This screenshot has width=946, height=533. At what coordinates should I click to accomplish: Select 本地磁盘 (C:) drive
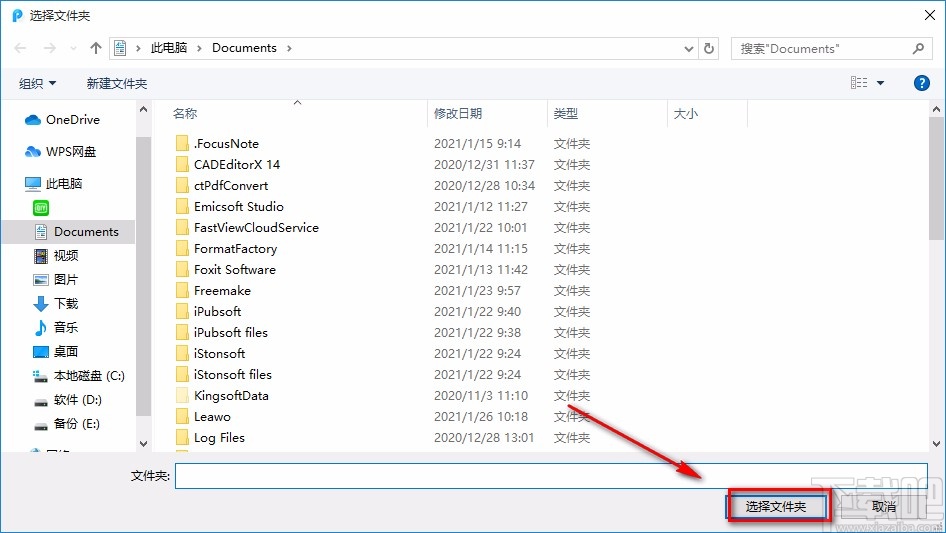pos(78,375)
